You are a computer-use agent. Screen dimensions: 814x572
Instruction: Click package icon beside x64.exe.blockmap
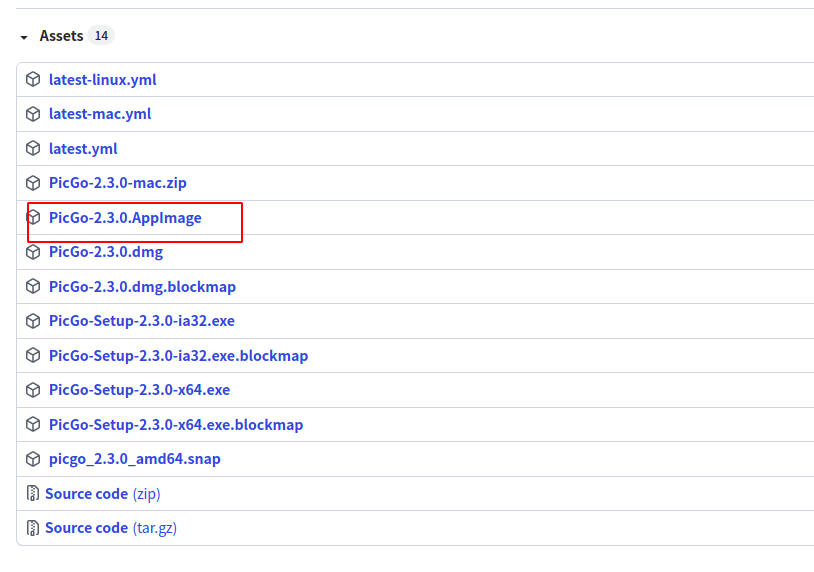tap(33, 425)
